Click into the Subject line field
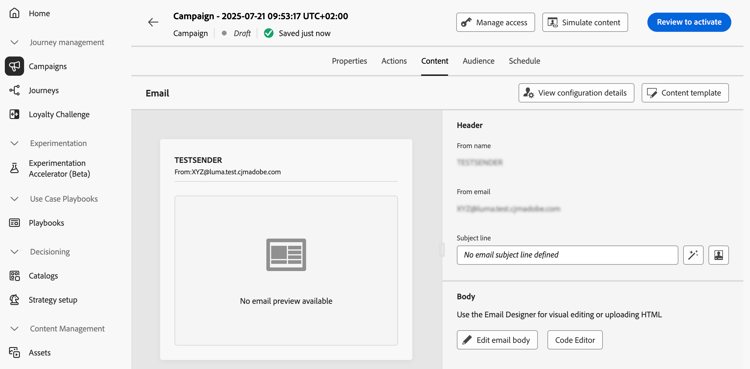The height and width of the screenshot is (369, 750). [567, 255]
